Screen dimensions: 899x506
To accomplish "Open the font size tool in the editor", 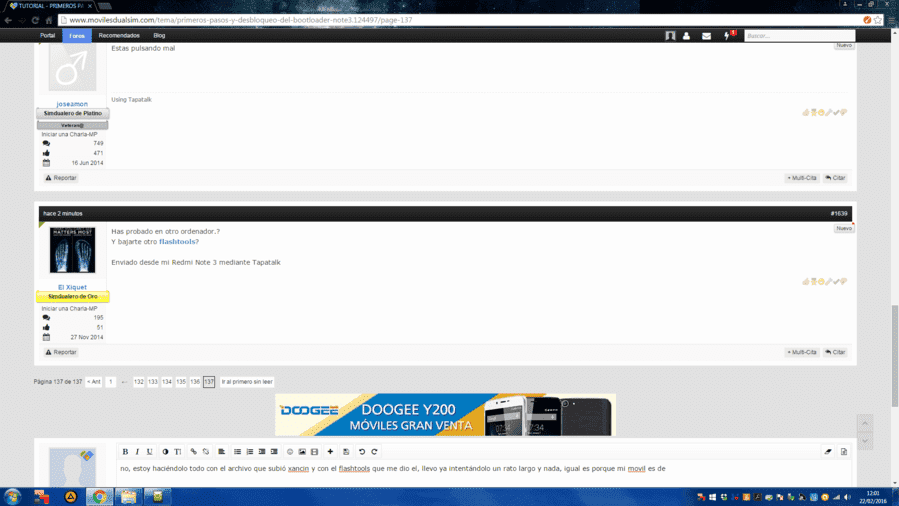I will tap(178, 452).
